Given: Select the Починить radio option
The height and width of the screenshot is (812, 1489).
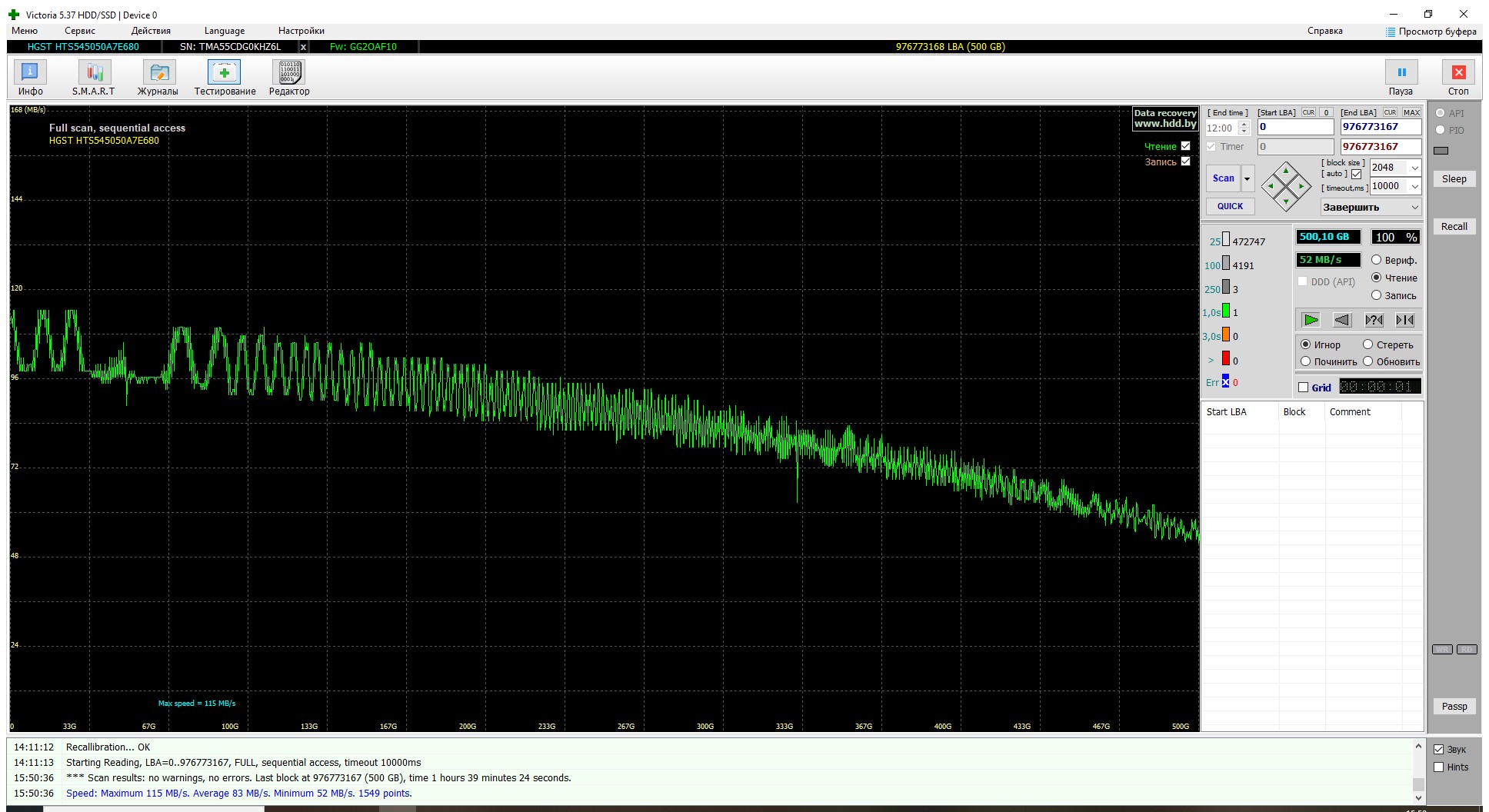Looking at the screenshot, I should [x=1306, y=361].
